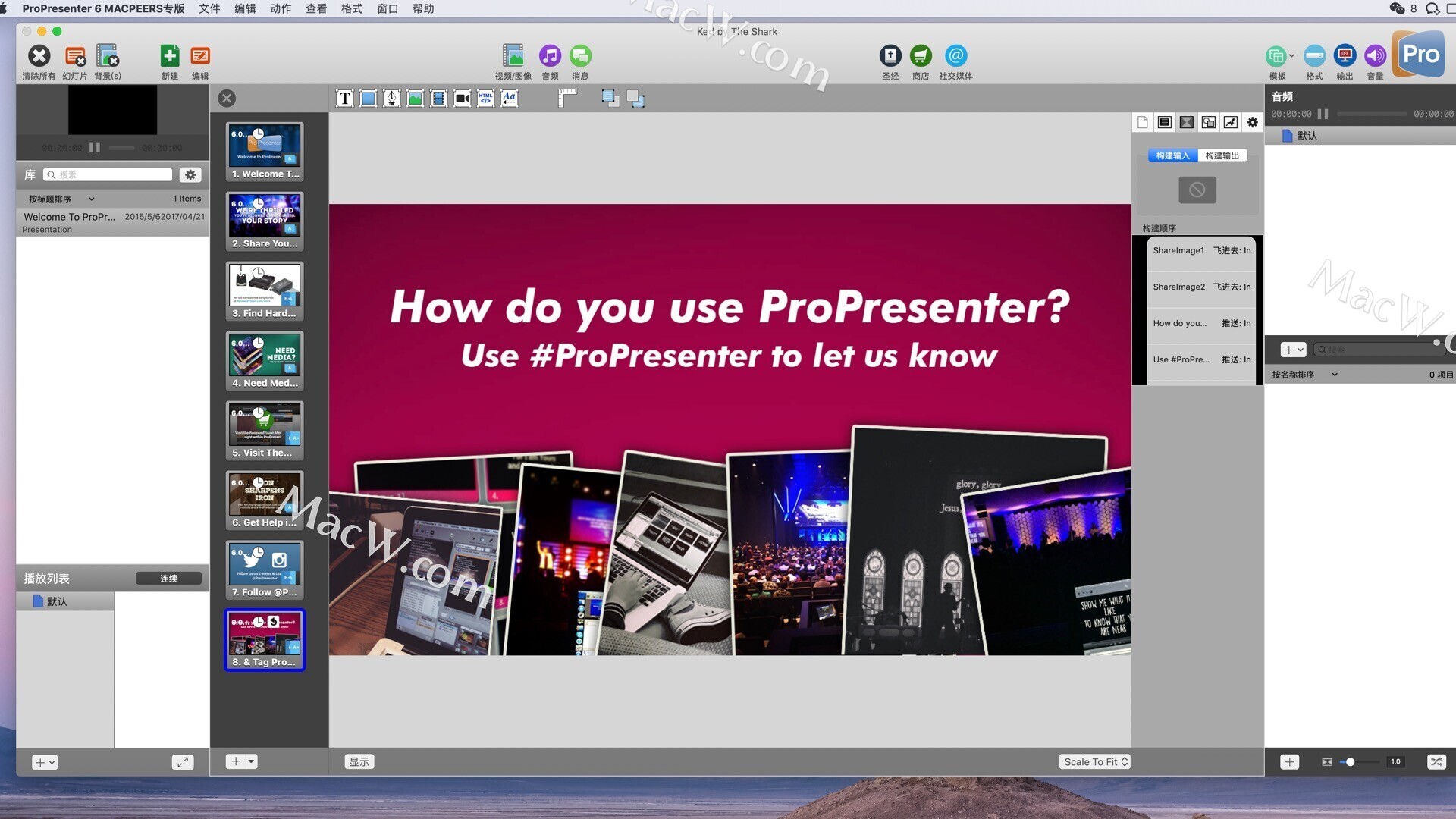Select slide thumbnail 3. Find Hard...
The image size is (1456, 819).
click(265, 291)
